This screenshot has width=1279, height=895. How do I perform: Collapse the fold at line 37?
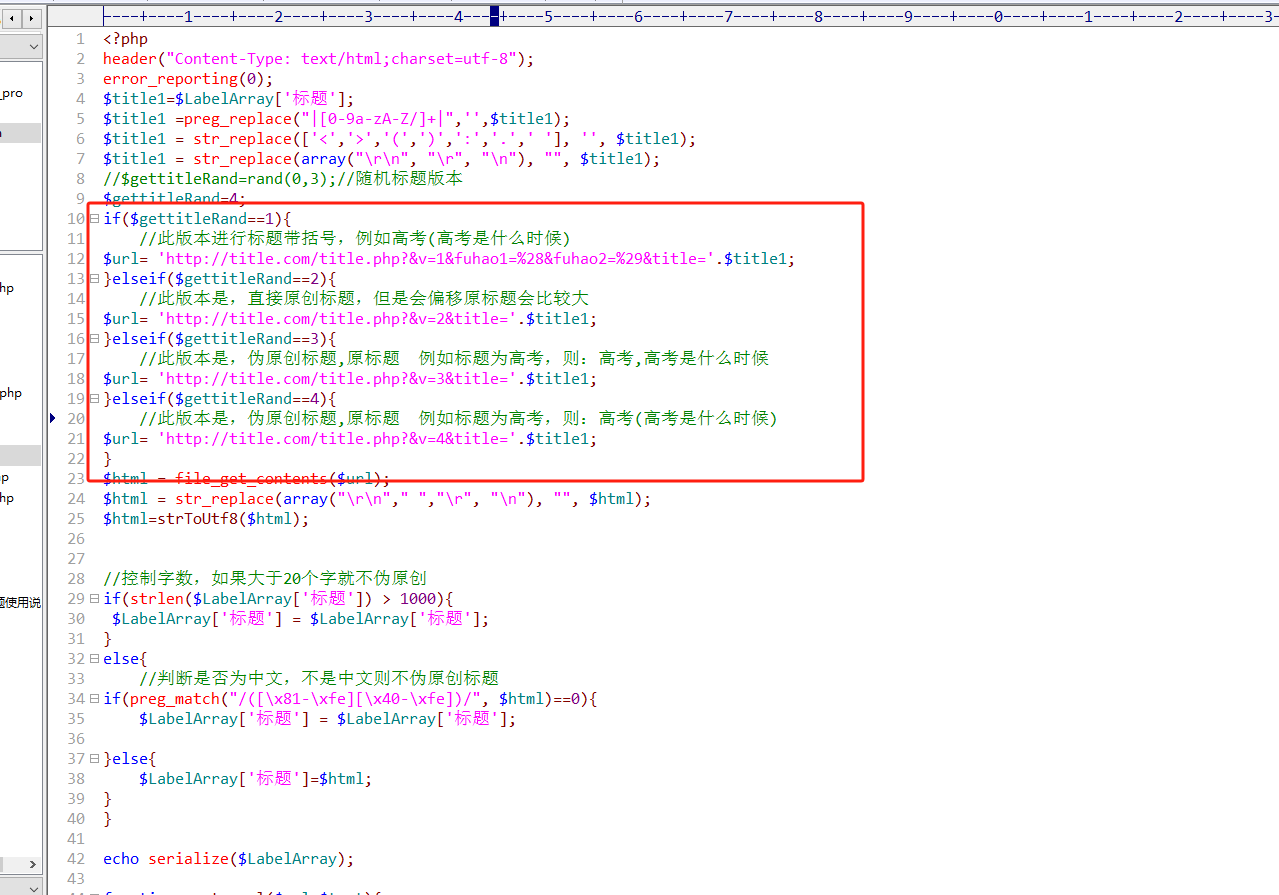click(x=94, y=758)
